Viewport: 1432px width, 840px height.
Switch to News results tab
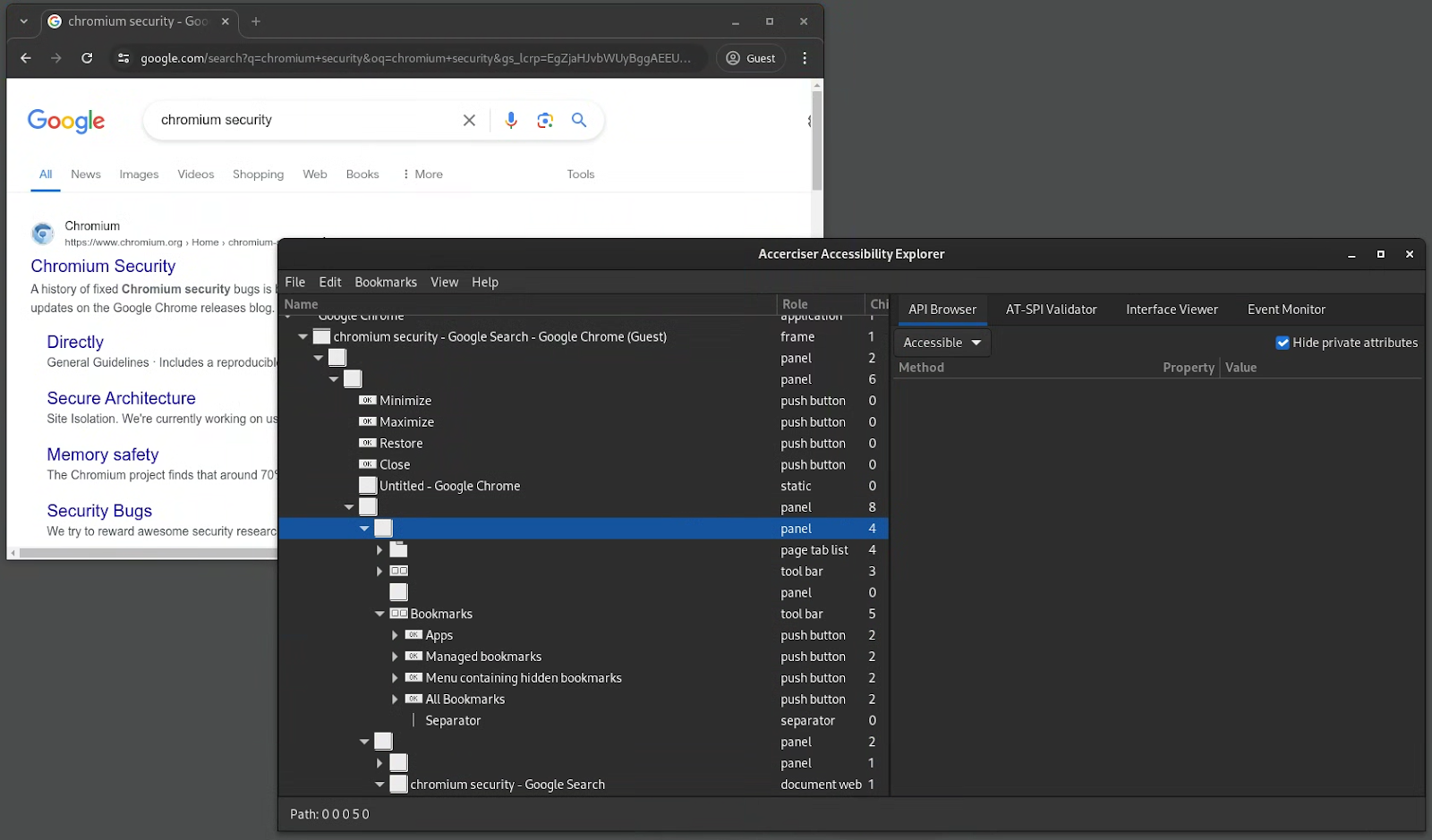(86, 174)
